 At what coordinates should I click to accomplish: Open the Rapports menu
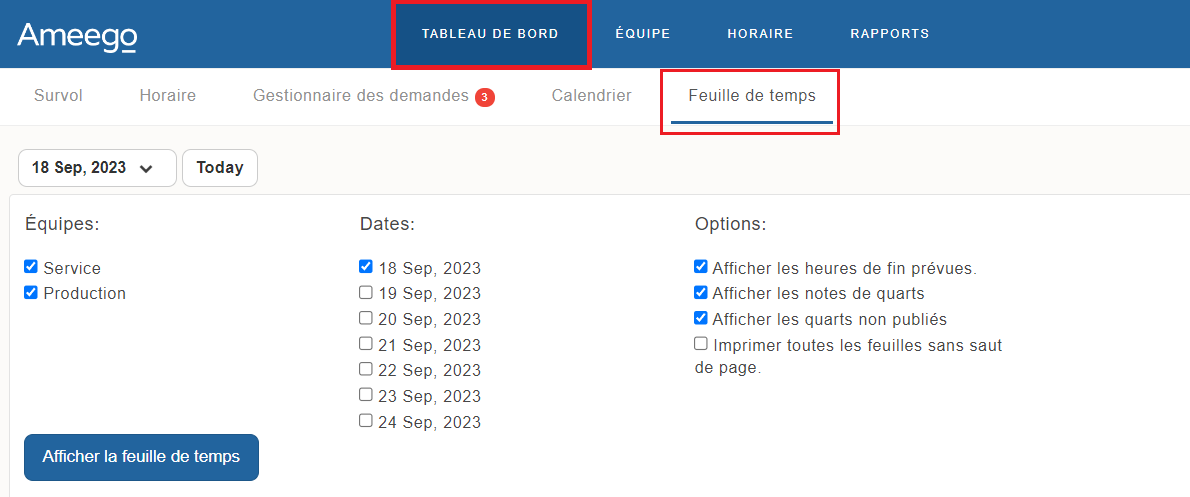[x=889, y=34]
